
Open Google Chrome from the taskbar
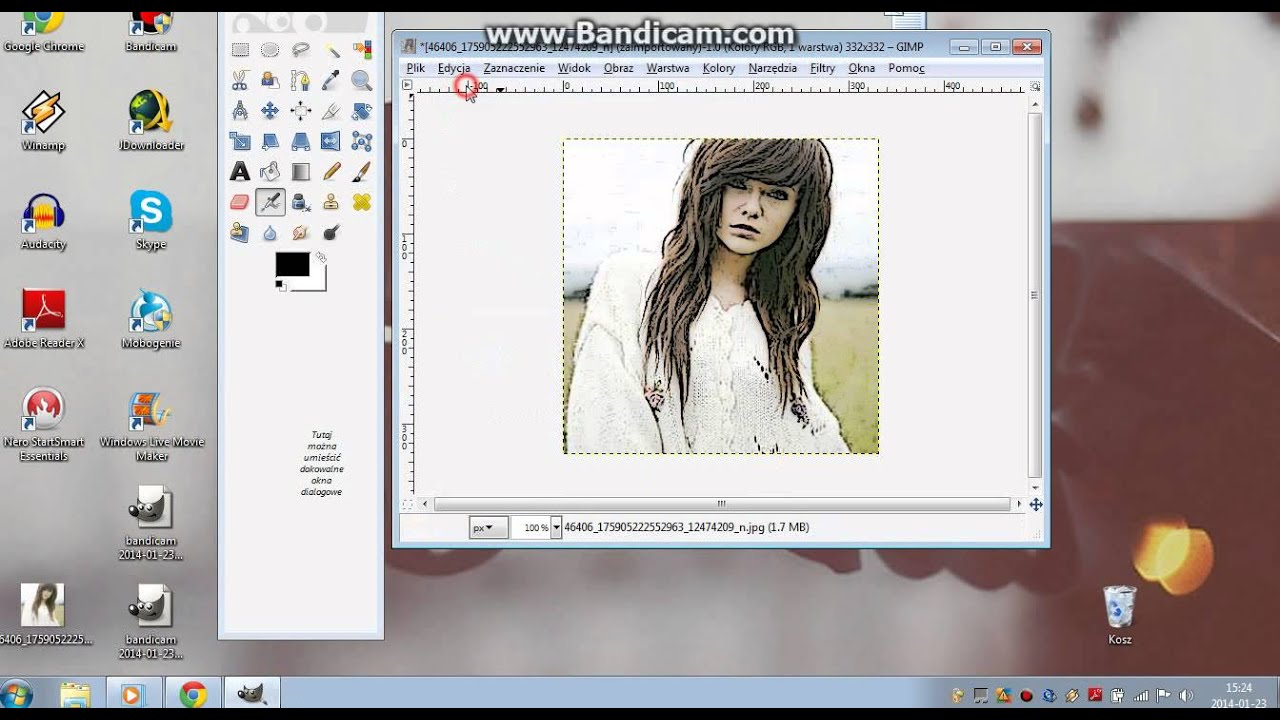(193, 694)
